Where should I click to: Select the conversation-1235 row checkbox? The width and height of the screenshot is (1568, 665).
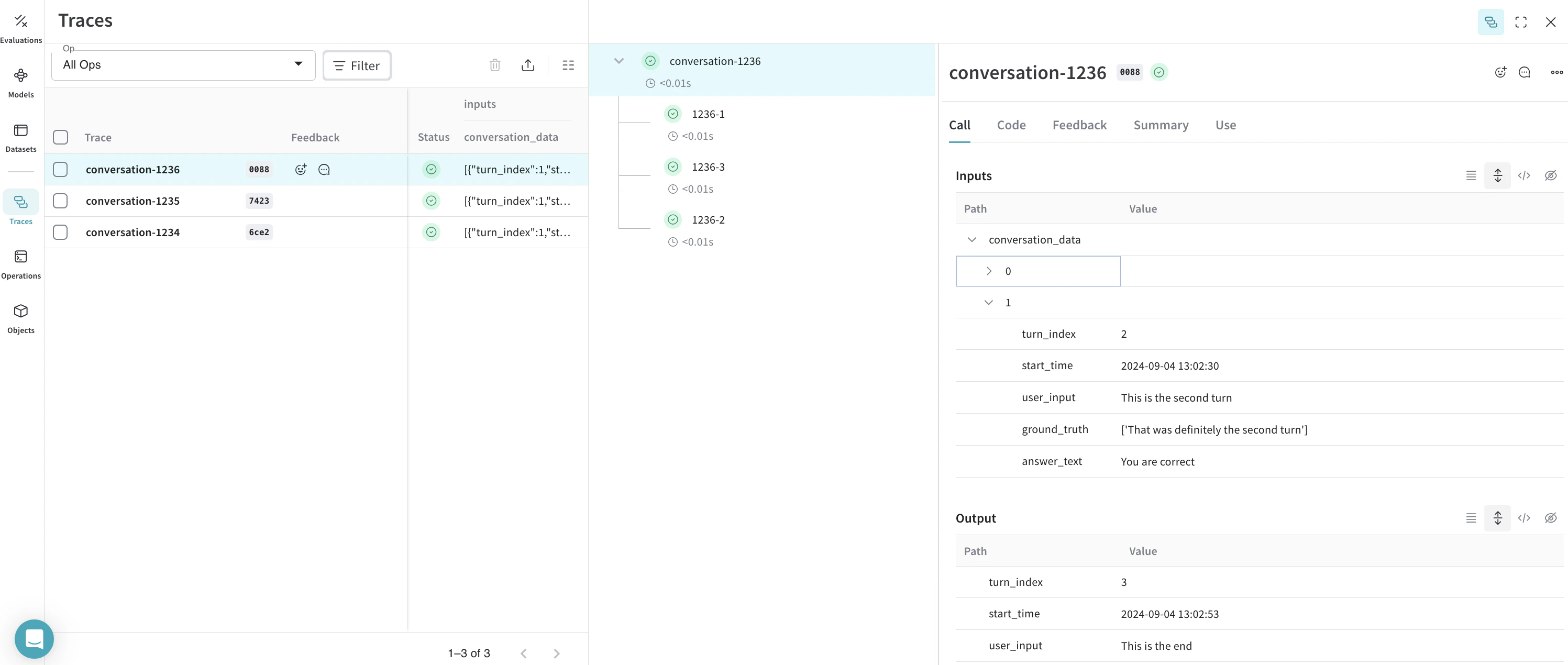[x=60, y=201]
